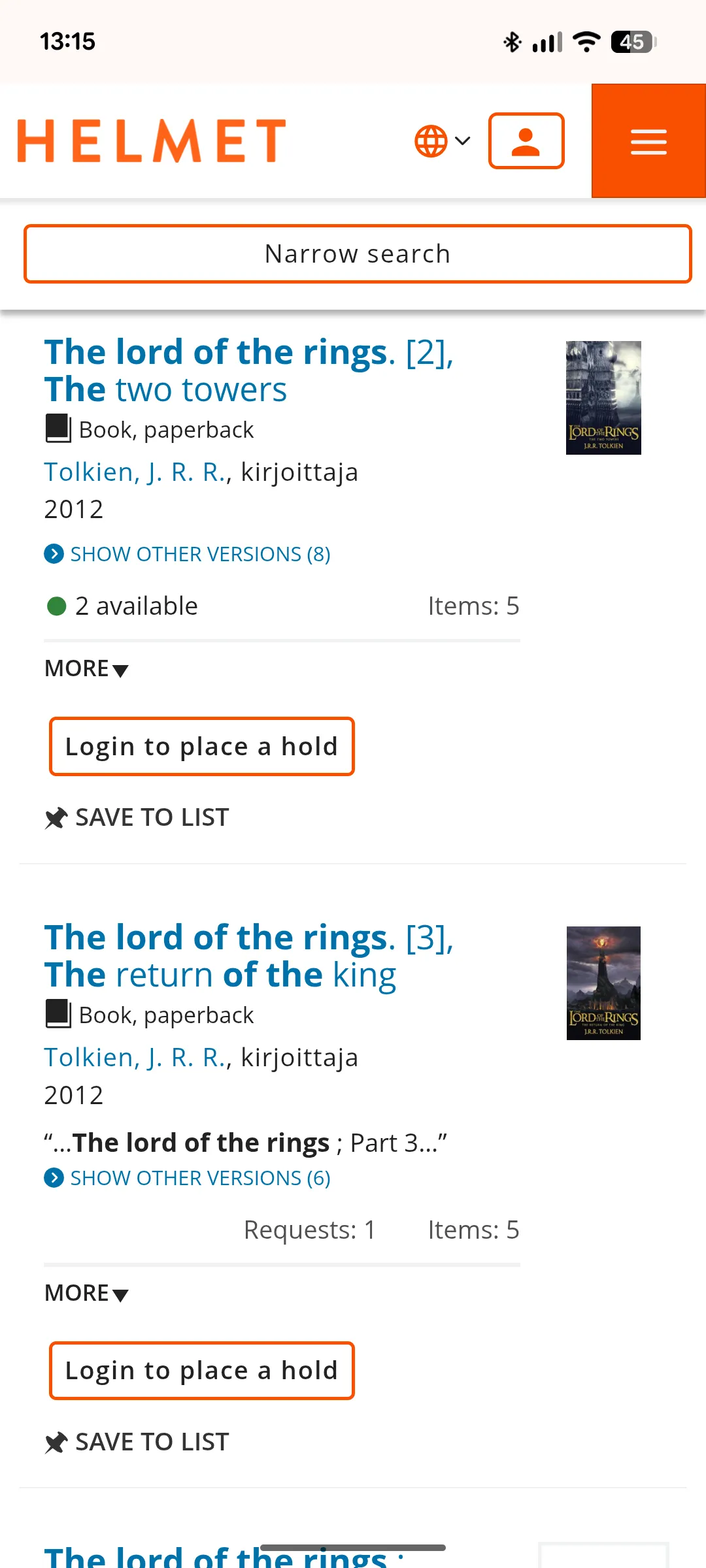Expand MORE under The two towers listing

click(x=85, y=668)
